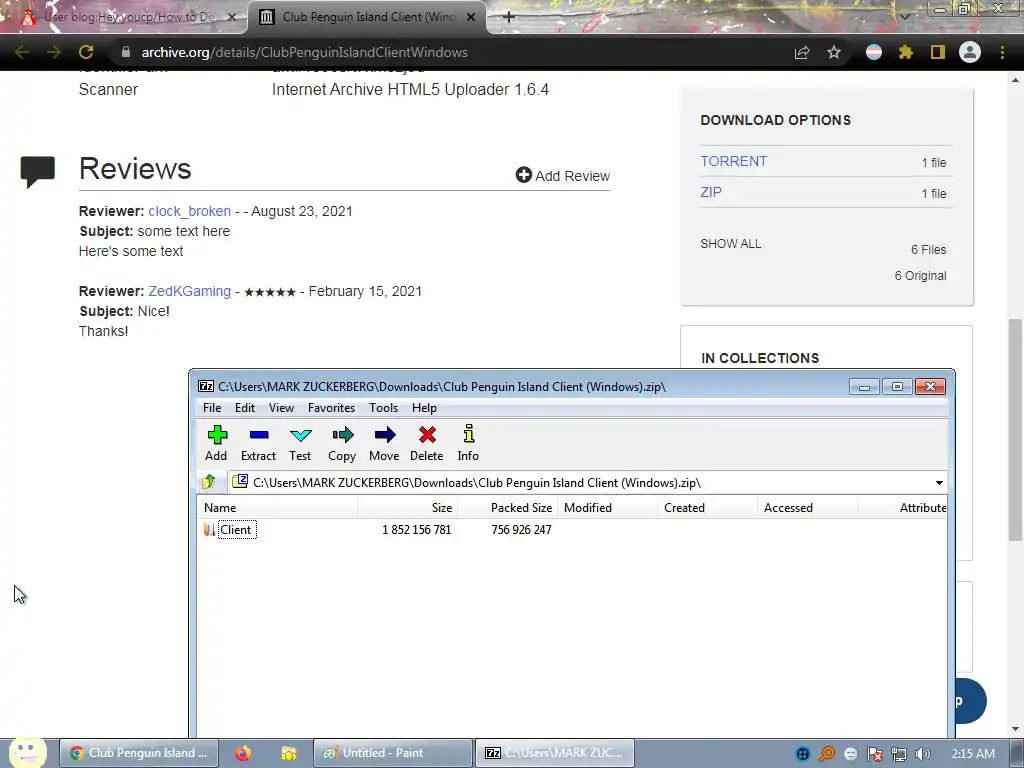Click the Add button in 7-Zip toolbar

click(x=216, y=443)
